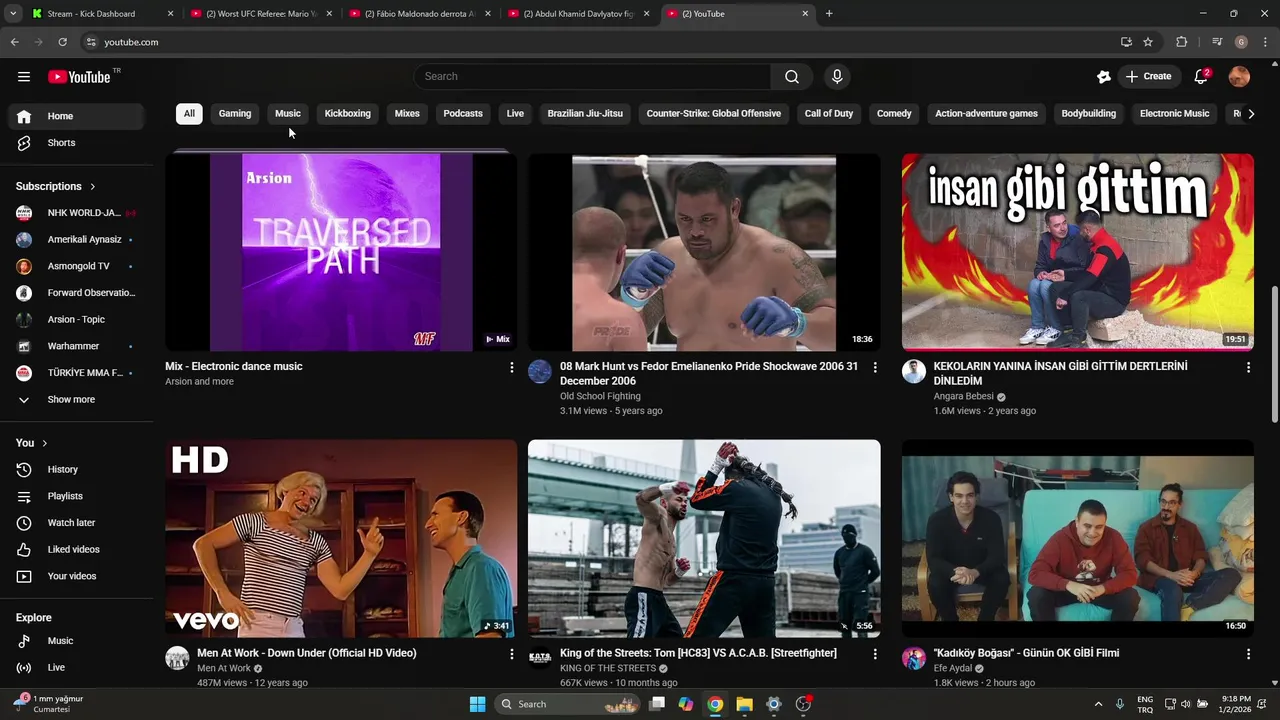This screenshot has height=720, width=1280.
Task: Play the Traversed Path mix thumbnail
Action: (341, 252)
